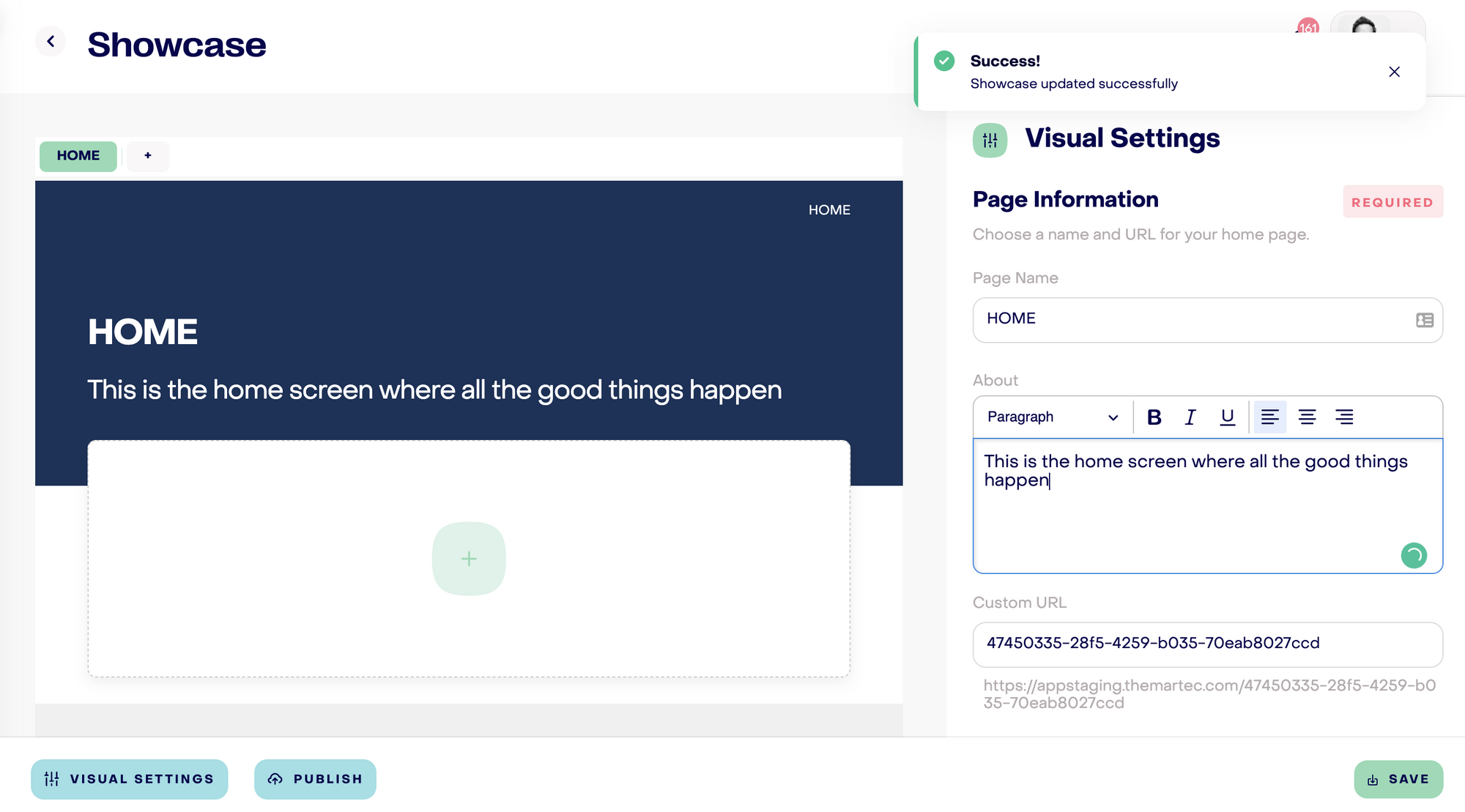Click the Showcase page title
The height and width of the screenshot is (812, 1465).
click(x=177, y=45)
